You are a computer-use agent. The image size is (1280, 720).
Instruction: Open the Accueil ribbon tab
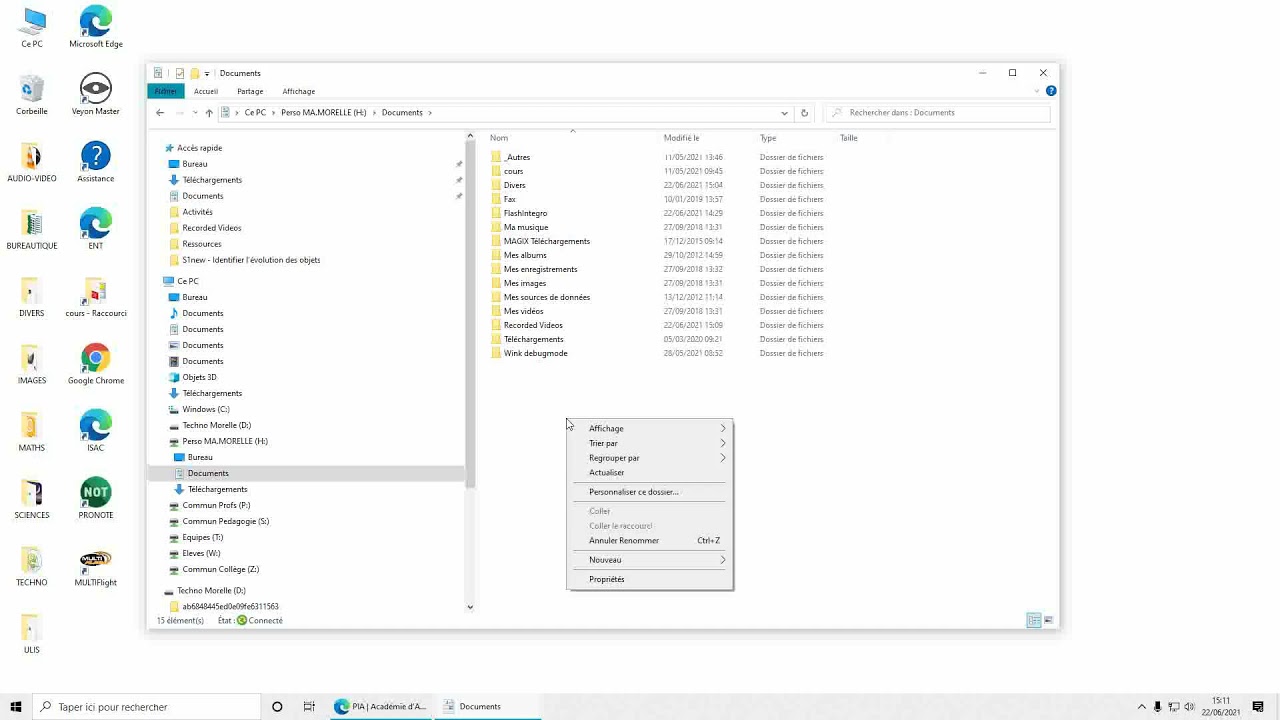(x=206, y=91)
